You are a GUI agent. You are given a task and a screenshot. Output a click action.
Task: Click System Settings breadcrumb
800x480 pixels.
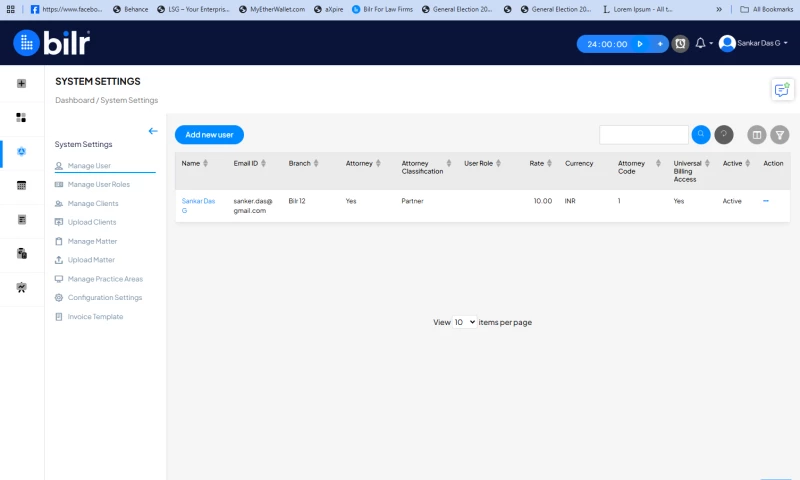(129, 100)
